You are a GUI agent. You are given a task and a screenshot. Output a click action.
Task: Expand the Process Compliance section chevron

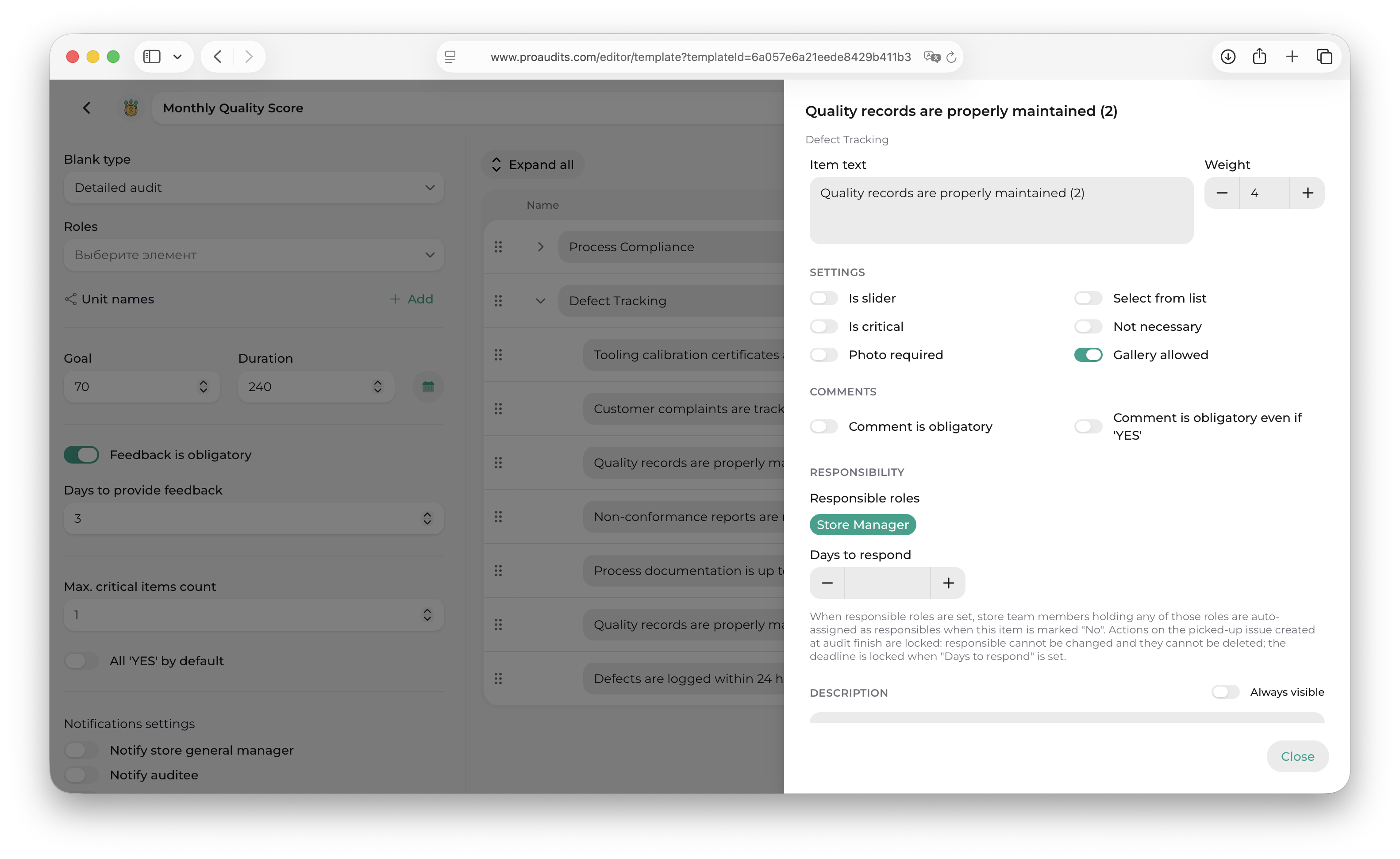click(x=540, y=246)
